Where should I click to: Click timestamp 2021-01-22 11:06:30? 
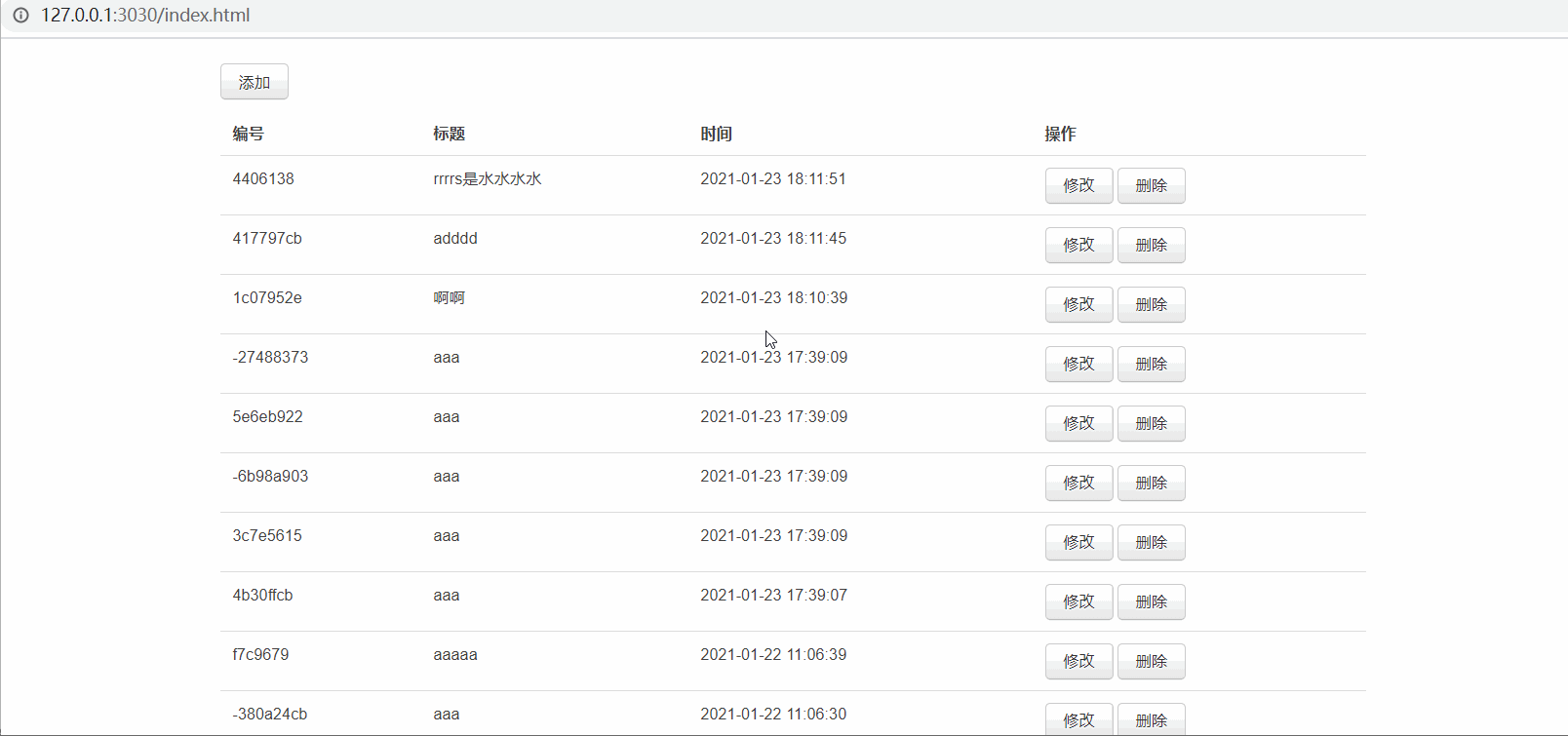pos(774,715)
